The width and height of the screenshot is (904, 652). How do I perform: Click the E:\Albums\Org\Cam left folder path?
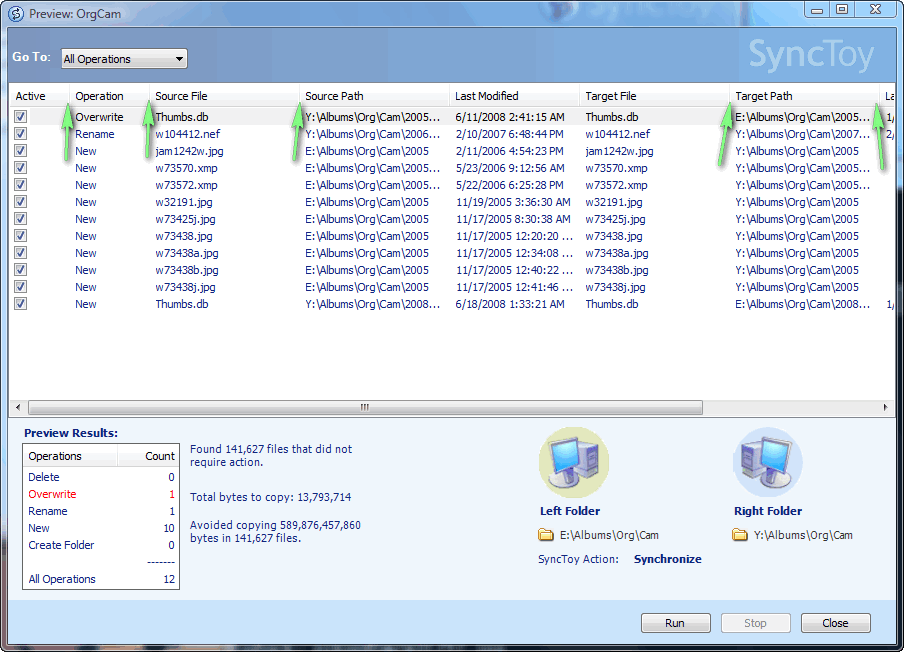pyautogui.click(x=609, y=535)
